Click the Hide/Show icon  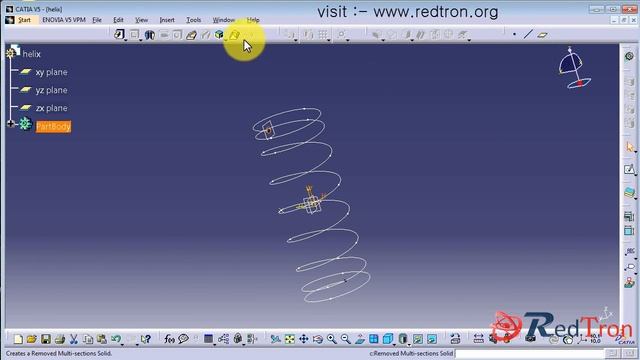coord(418,339)
